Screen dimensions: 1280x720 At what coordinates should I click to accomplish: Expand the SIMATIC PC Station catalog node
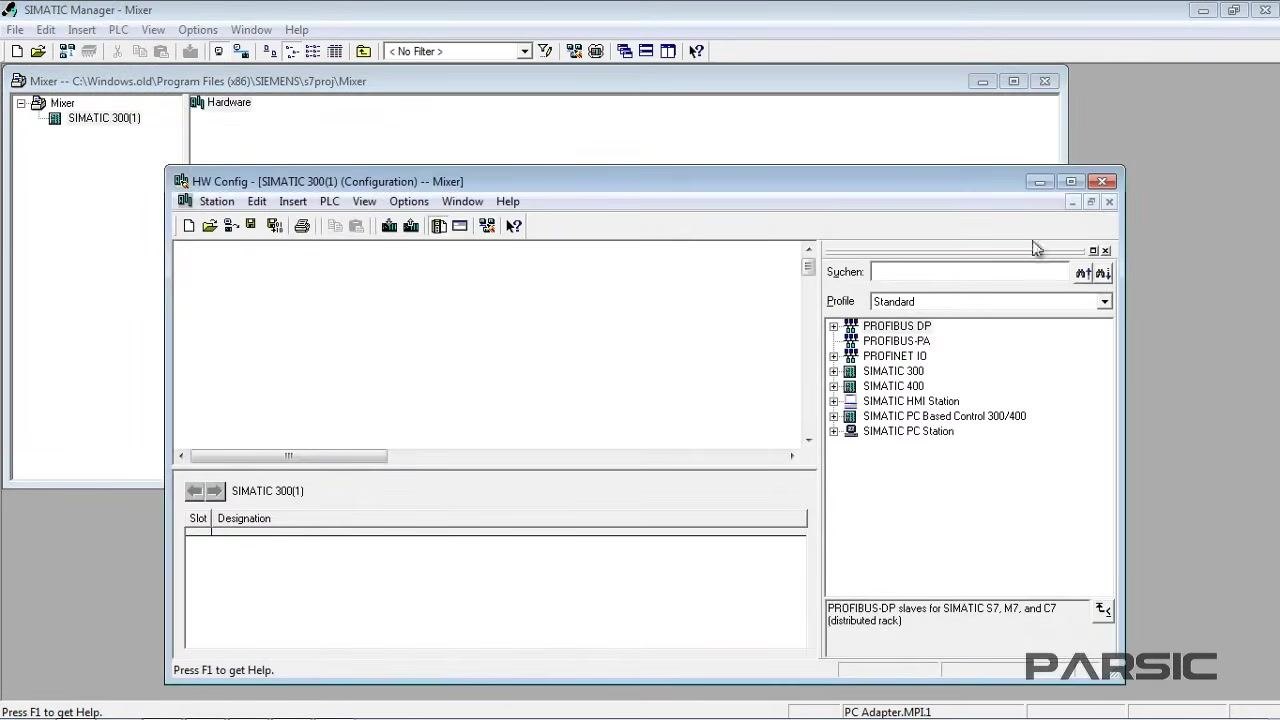834,431
